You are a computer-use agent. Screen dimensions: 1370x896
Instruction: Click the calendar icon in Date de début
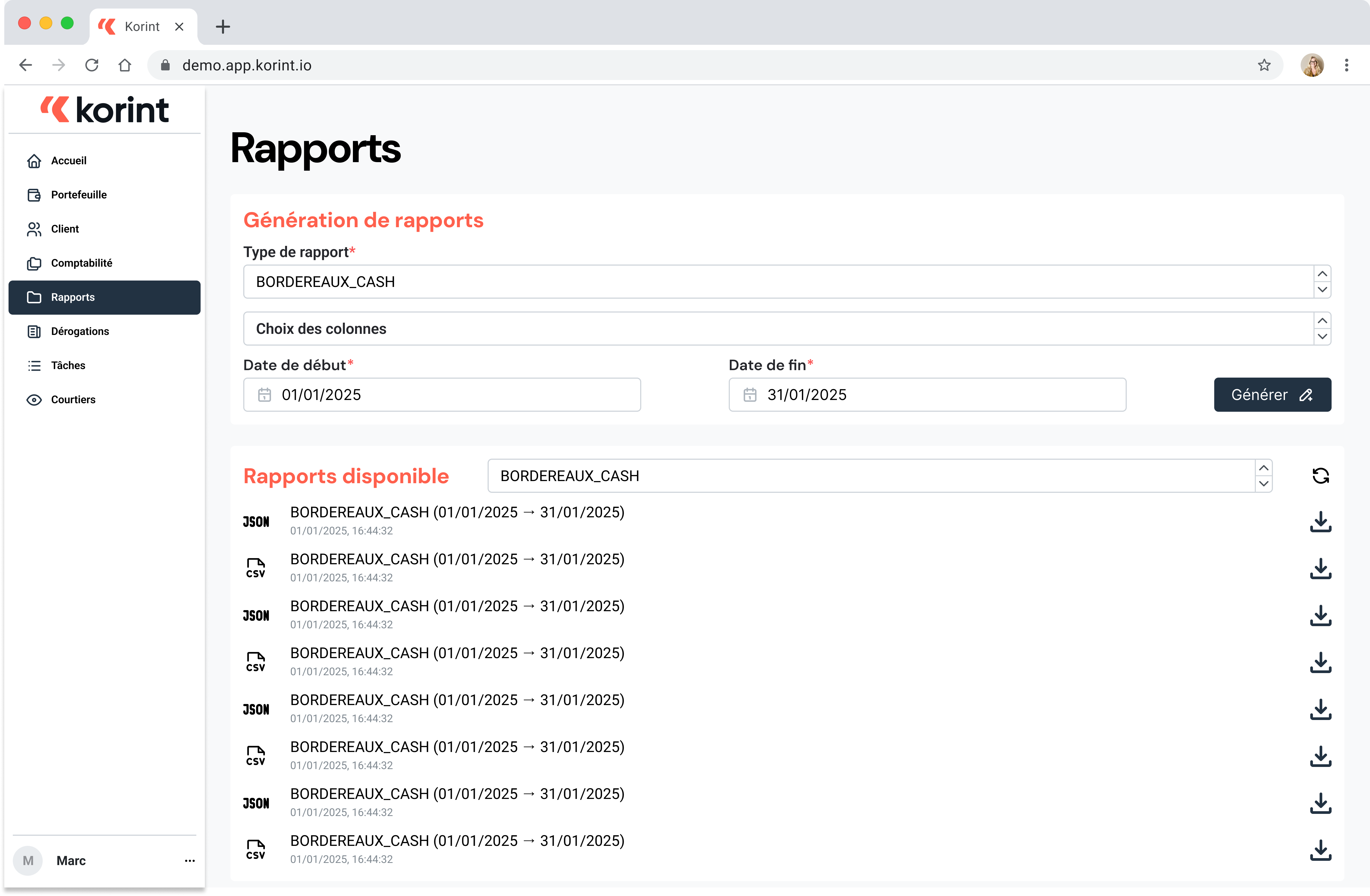[264, 395]
